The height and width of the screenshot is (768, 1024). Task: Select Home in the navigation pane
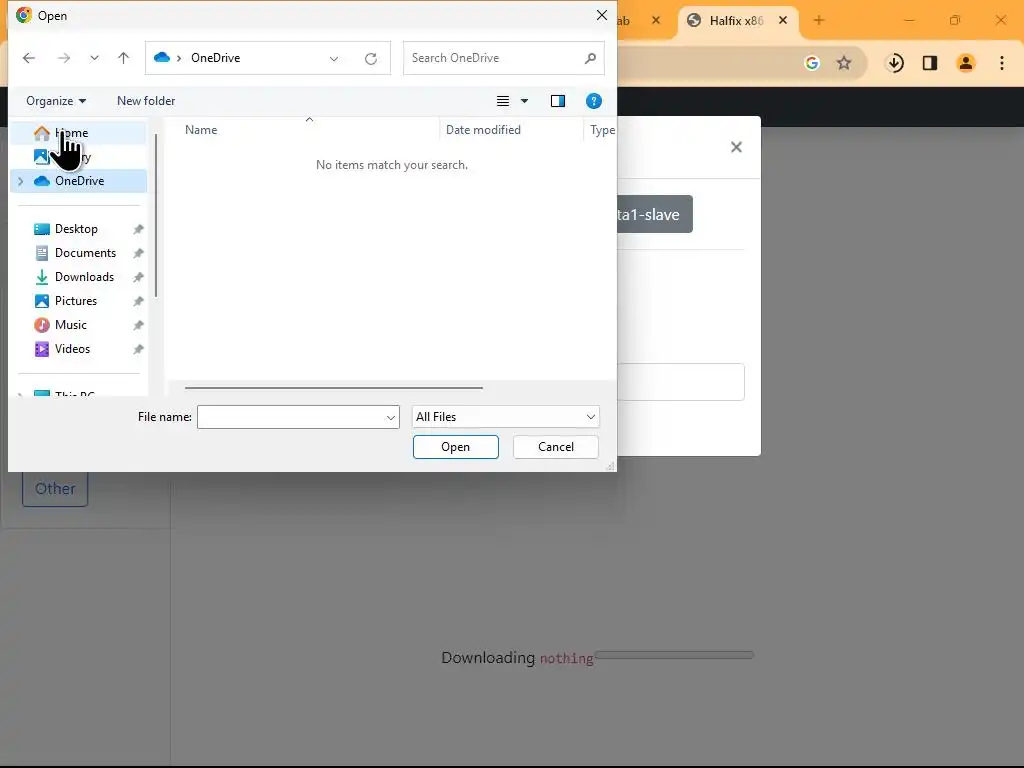point(78,133)
